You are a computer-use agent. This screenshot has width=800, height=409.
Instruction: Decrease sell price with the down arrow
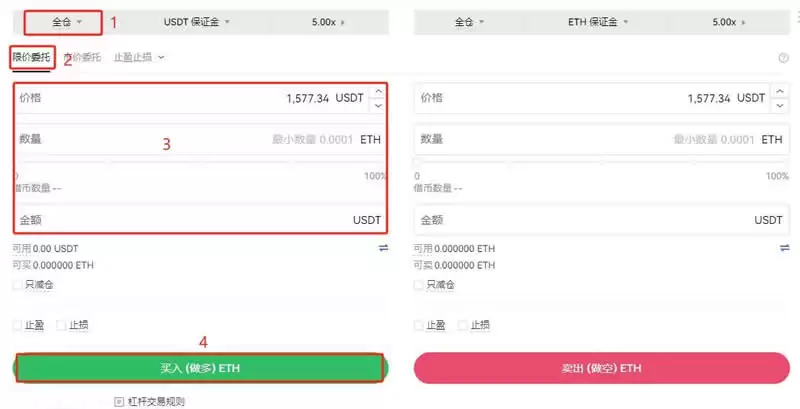click(777, 105)
